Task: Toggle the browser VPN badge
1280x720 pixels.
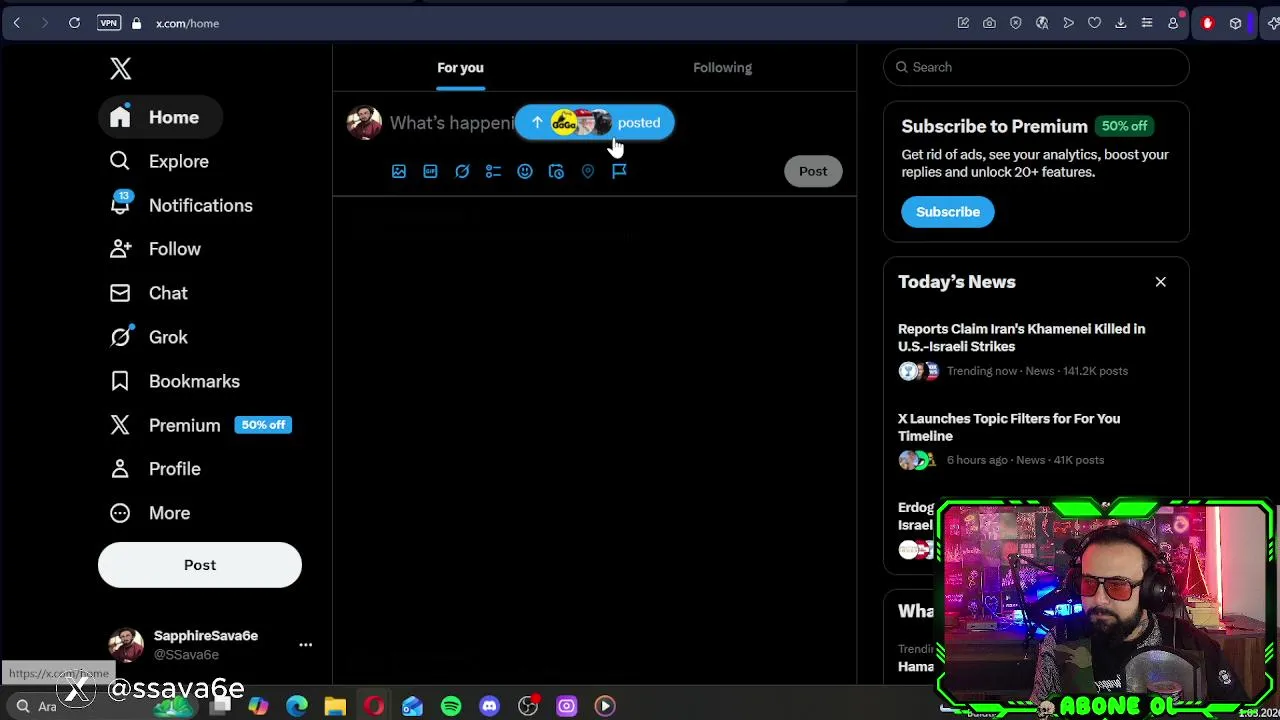Action: tap(108, 23)
